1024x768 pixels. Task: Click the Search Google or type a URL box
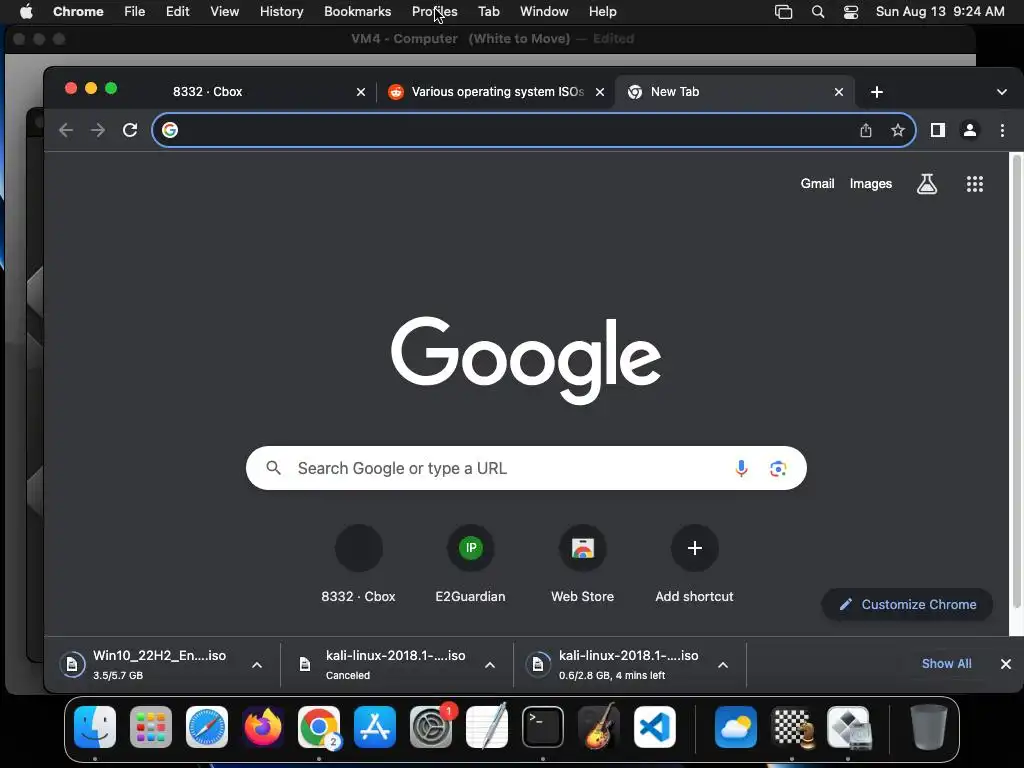point(526,468)
